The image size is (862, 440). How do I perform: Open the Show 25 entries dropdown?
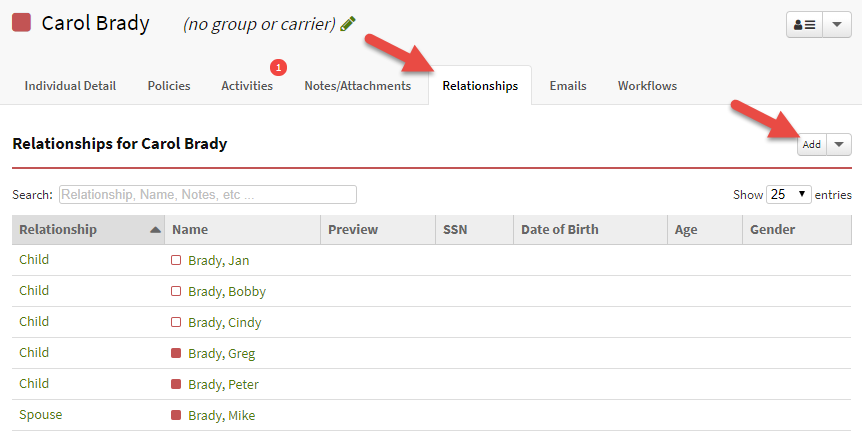pyautogui.click(x=788, y=195)
